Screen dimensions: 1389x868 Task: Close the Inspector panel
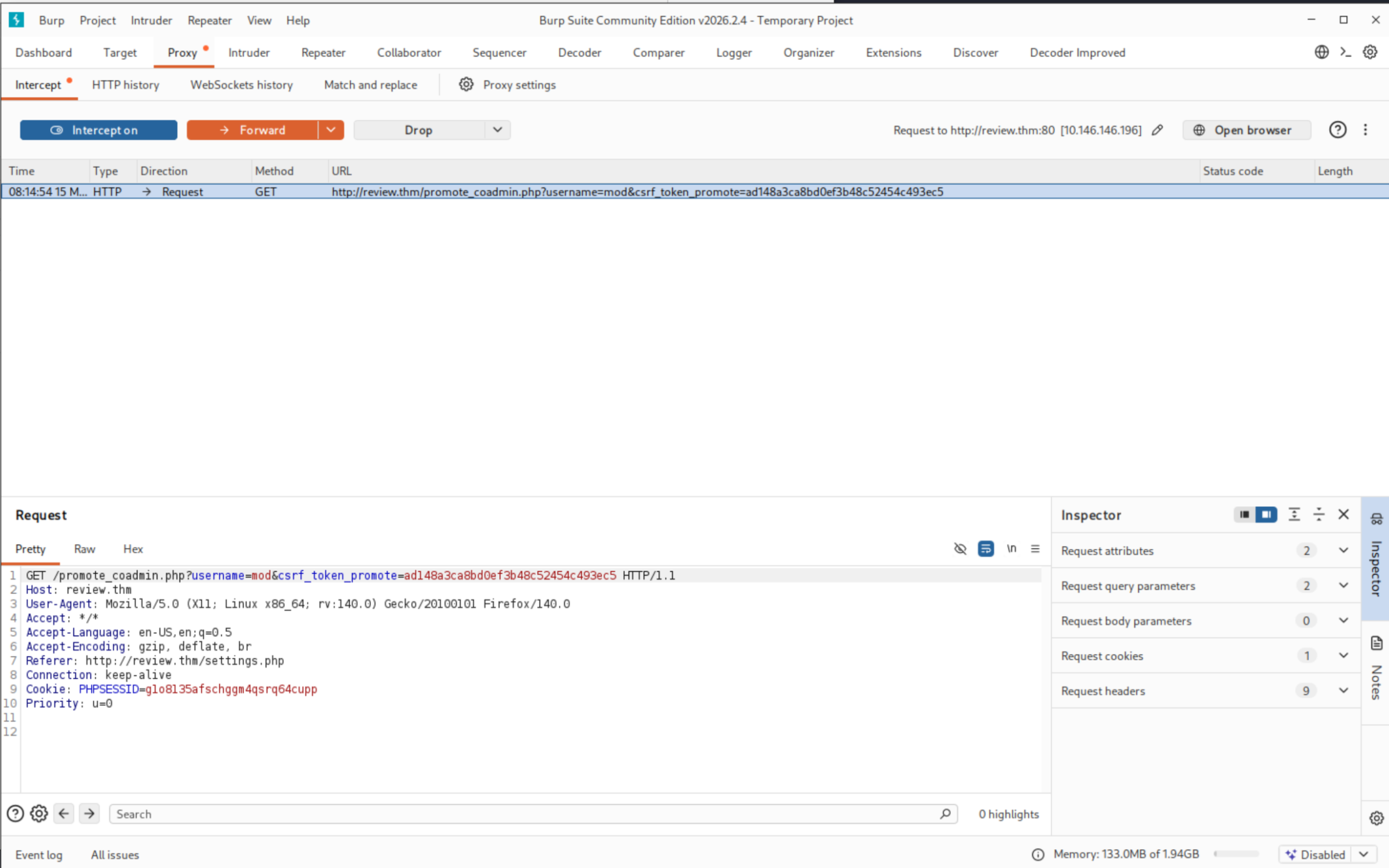[x=1343, y=514]
